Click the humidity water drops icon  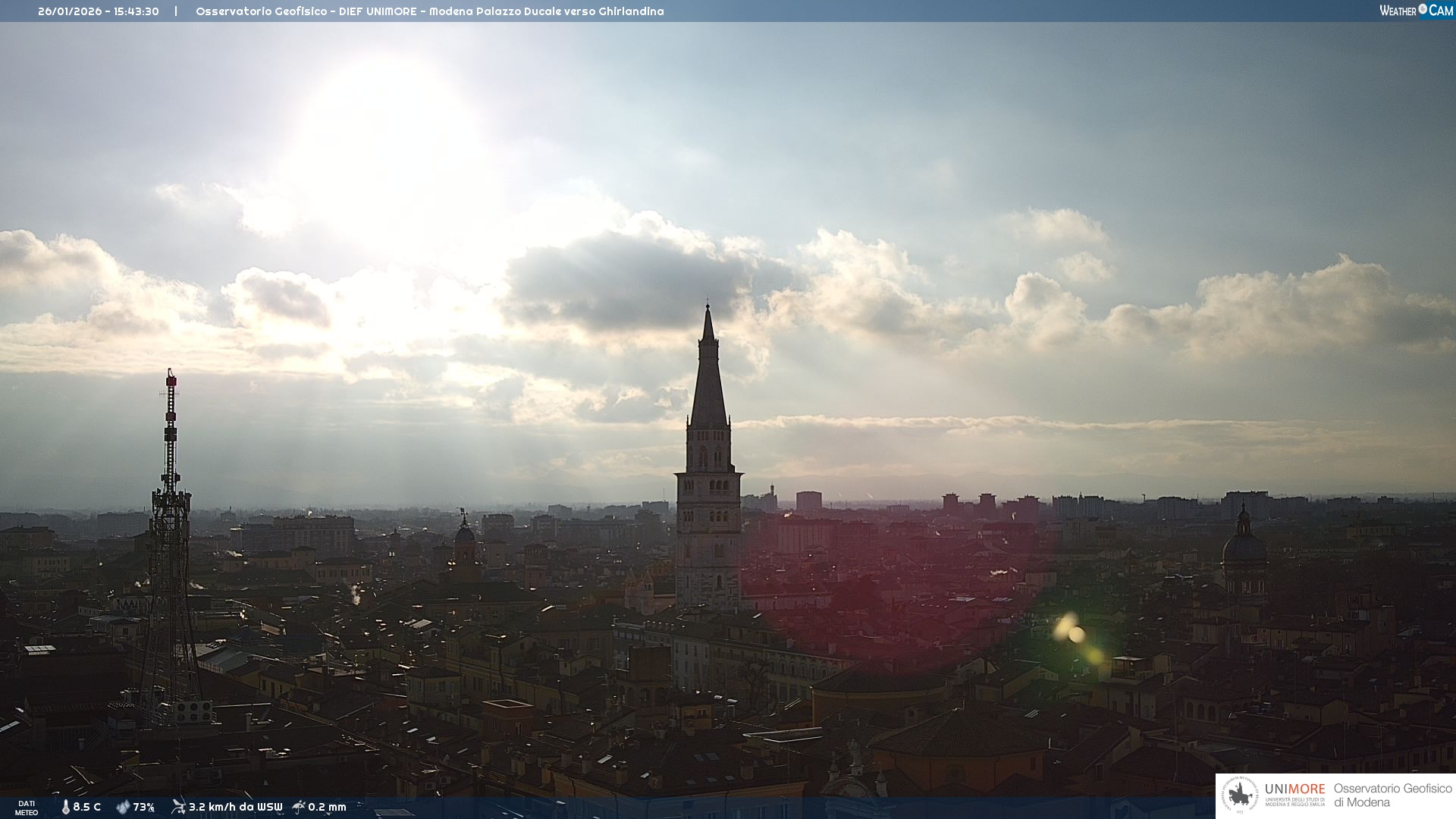[123, 807]
